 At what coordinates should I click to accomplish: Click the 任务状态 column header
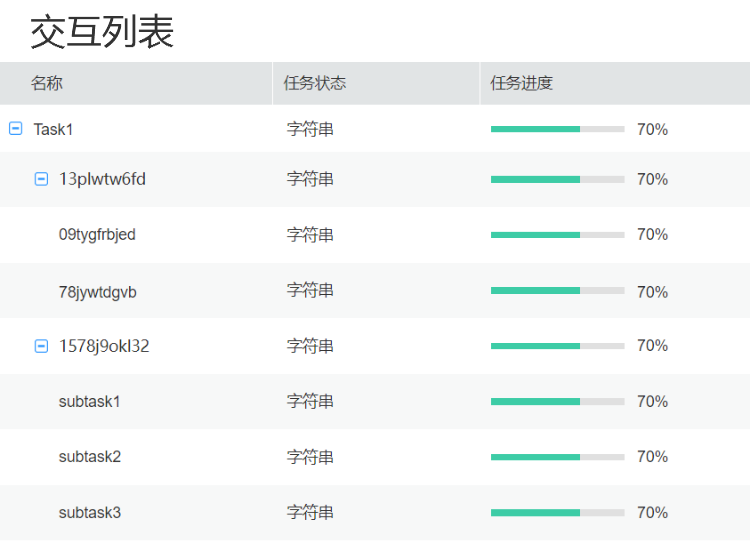[x=315, y=83]
